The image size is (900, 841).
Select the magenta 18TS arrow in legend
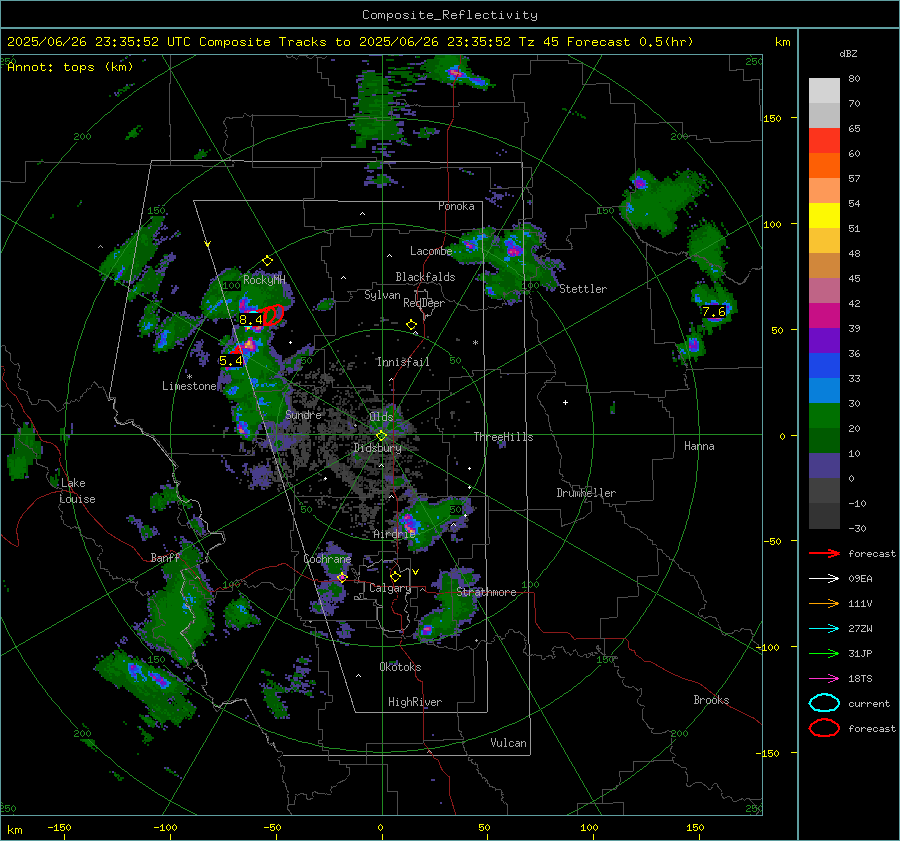824,679
